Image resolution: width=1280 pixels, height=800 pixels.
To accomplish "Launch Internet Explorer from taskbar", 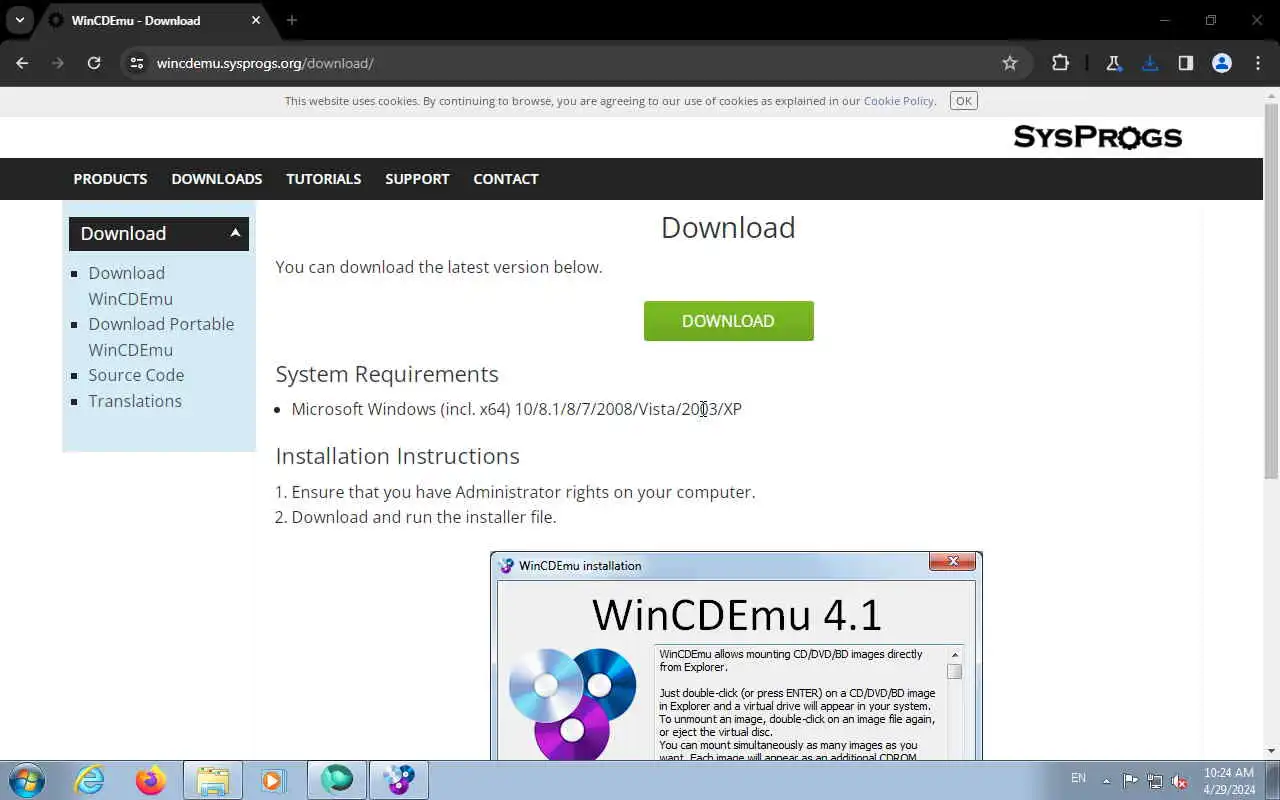I will point(90,780).
